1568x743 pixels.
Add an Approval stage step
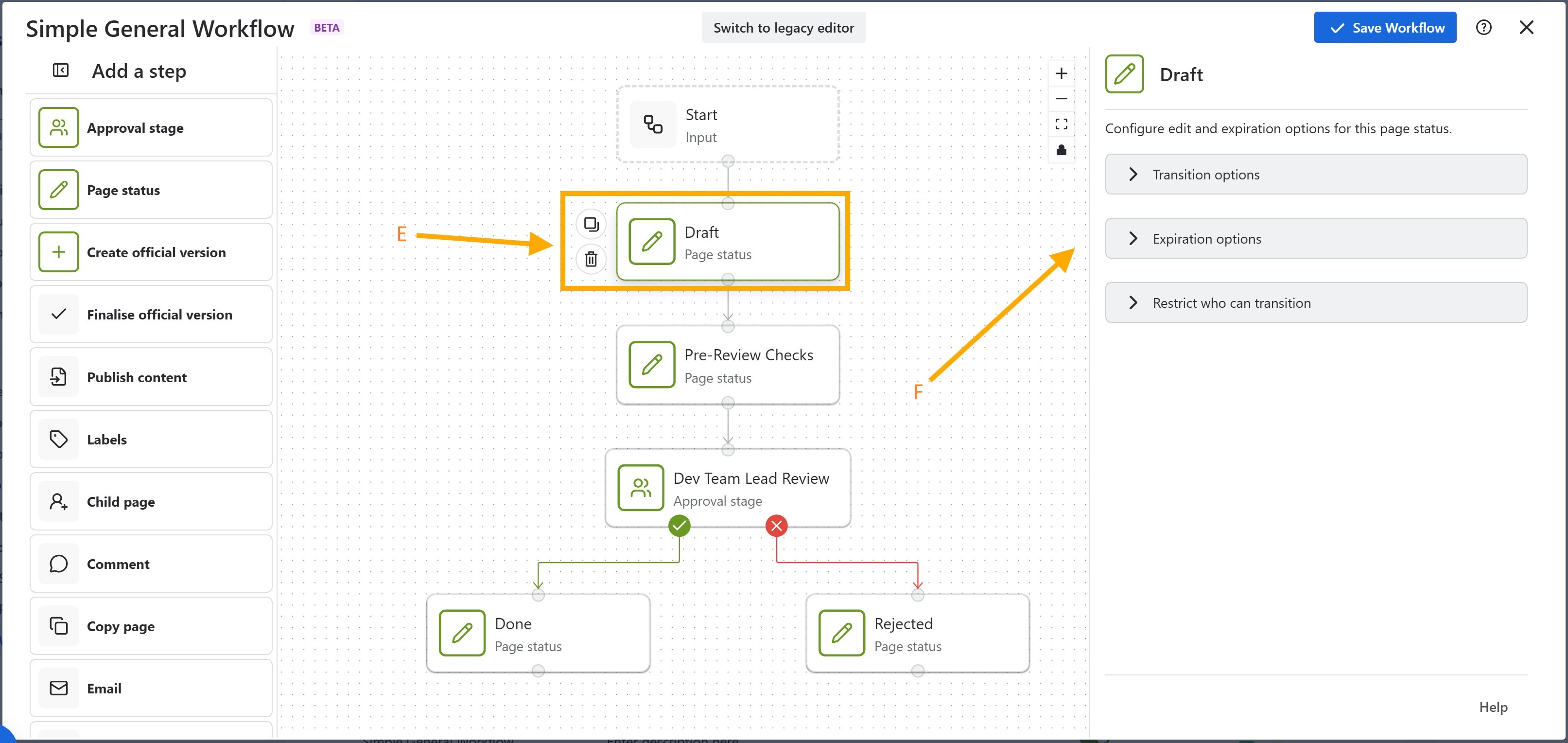click(150, 128)
